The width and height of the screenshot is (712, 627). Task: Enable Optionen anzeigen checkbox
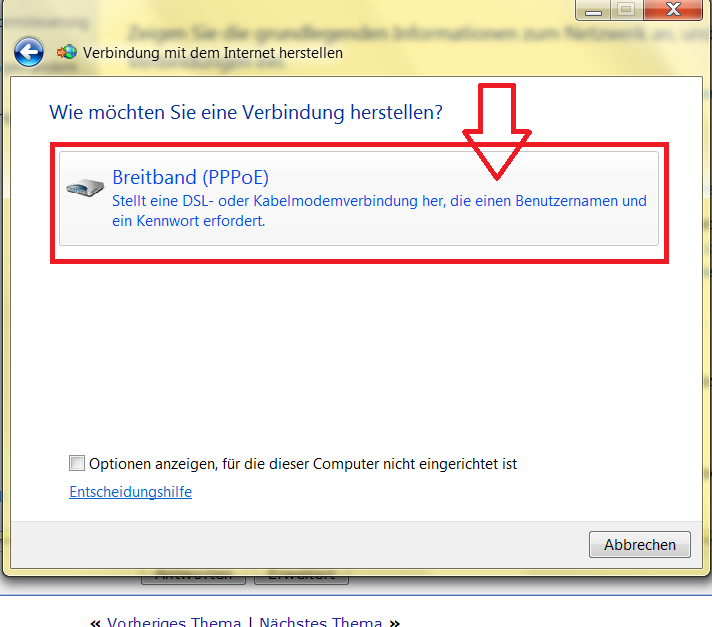pos(77,463)
